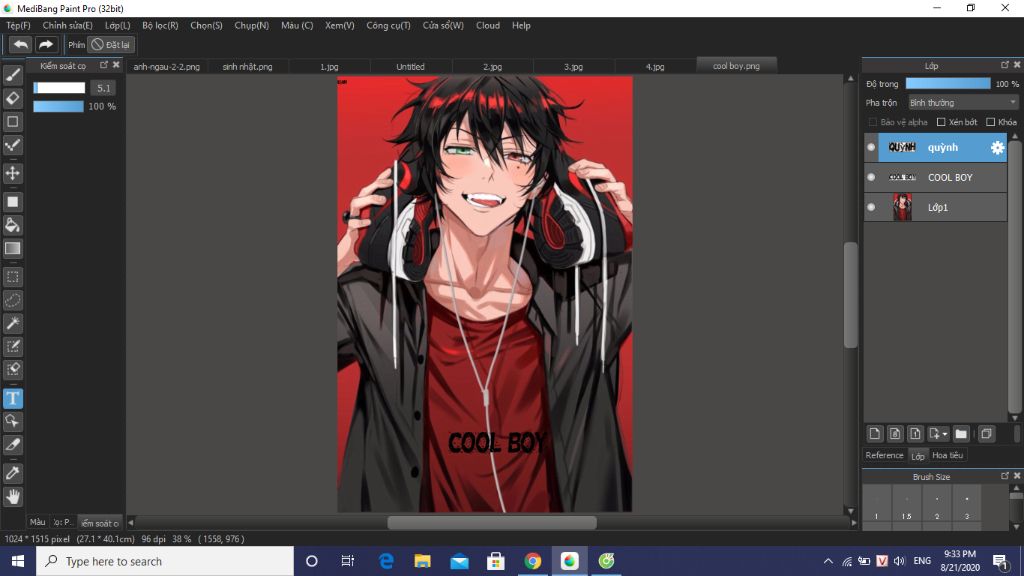The height and width of the screenshot is (576, 1024).
Task: Toggle visibility of COOL BOY layer
Action: click(871, 177)
